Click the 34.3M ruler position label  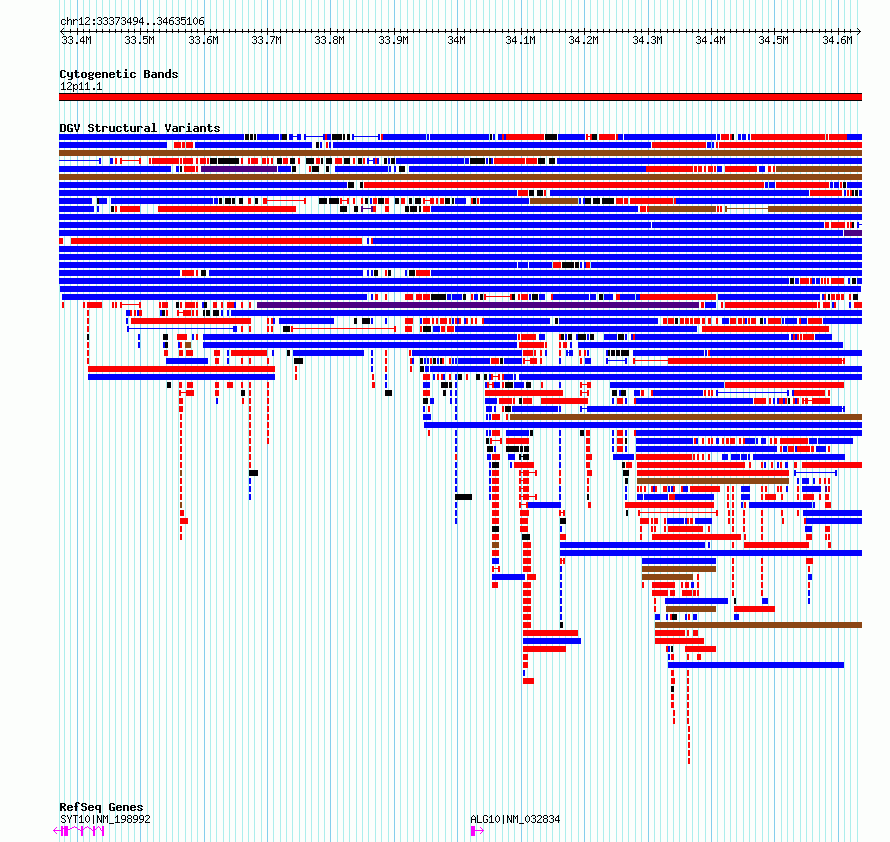coord(647,40)
